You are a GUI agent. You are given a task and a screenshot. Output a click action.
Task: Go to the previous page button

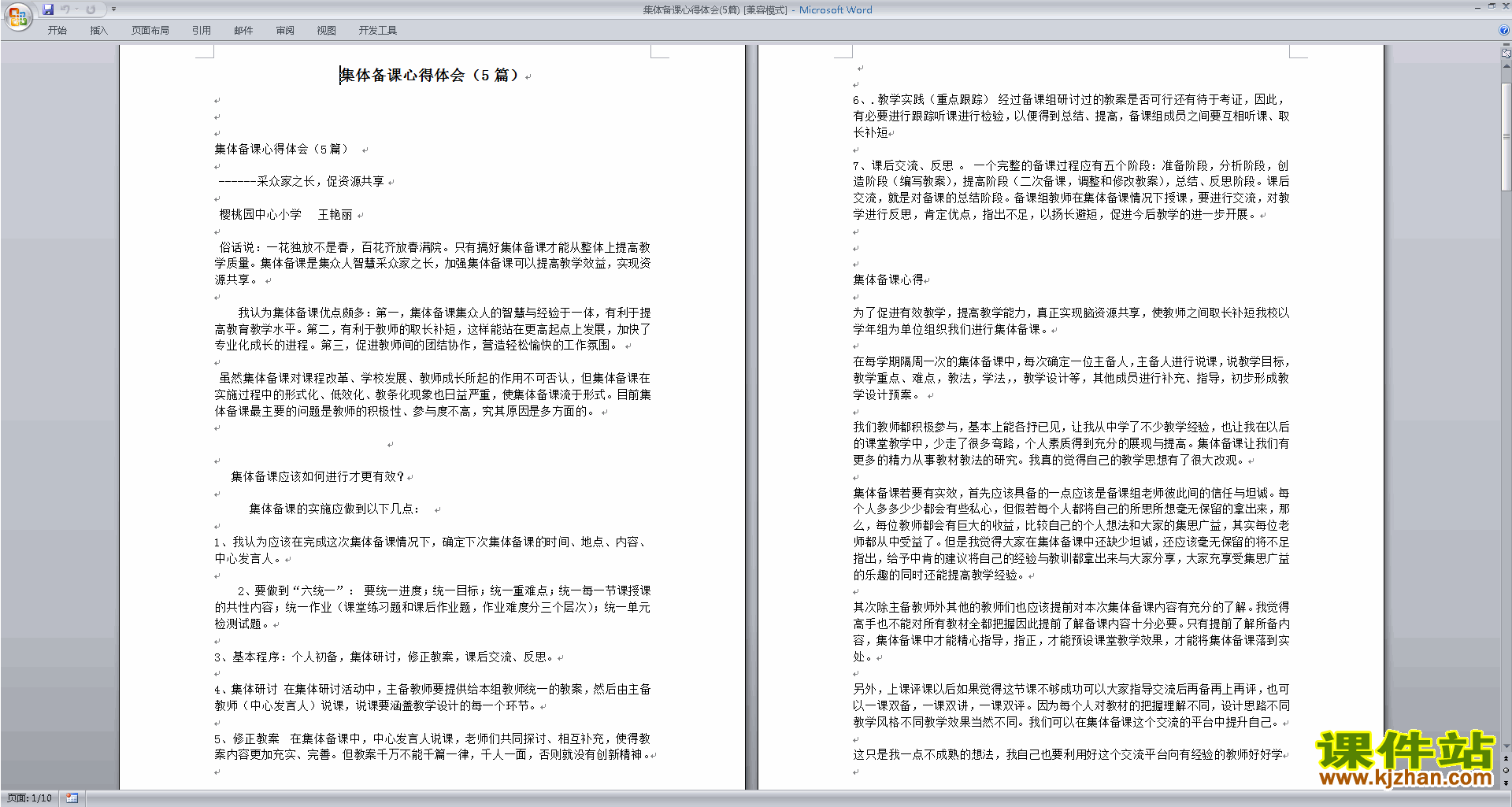[1506, 758]
